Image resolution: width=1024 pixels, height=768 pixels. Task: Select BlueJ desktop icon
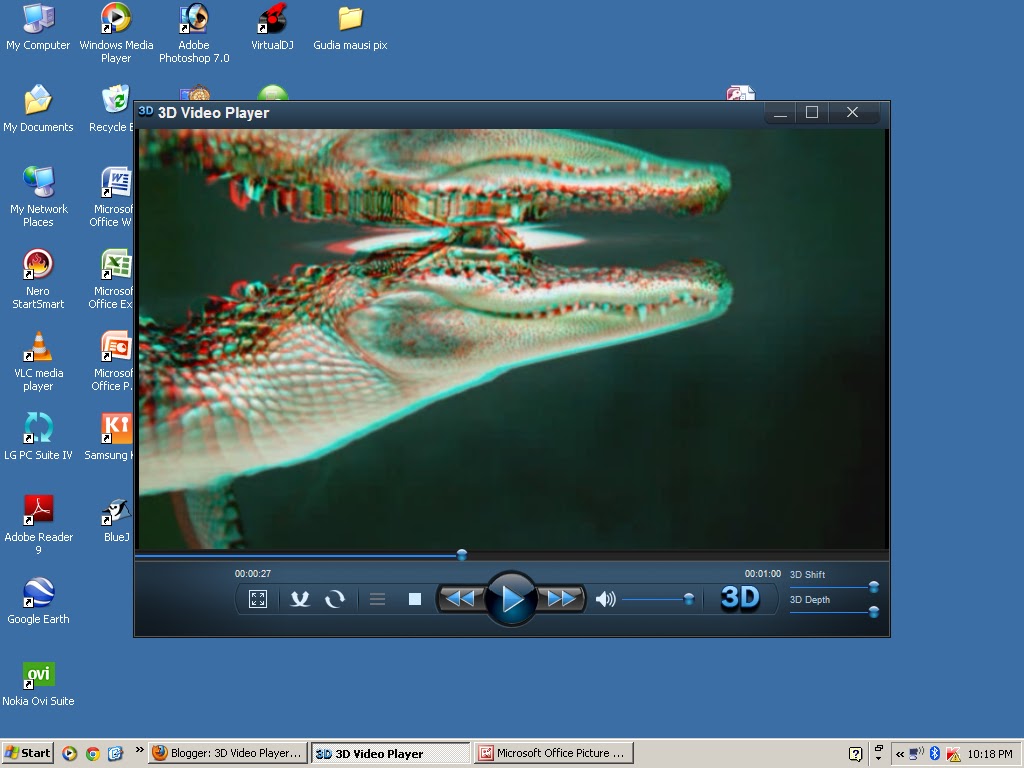click(116, 519)
